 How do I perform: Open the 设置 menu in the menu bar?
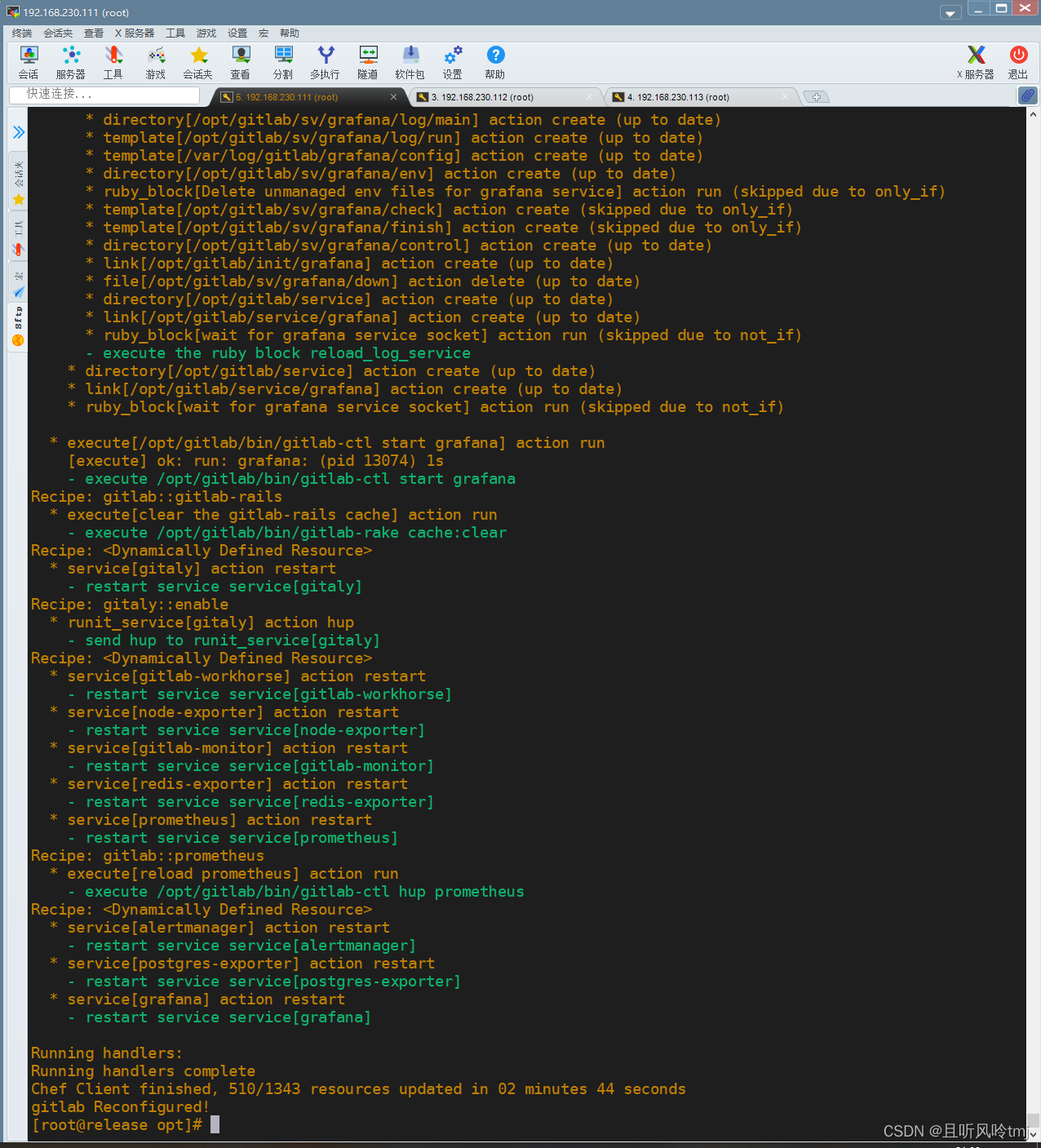pyautogui.click(x=236, y=33)
